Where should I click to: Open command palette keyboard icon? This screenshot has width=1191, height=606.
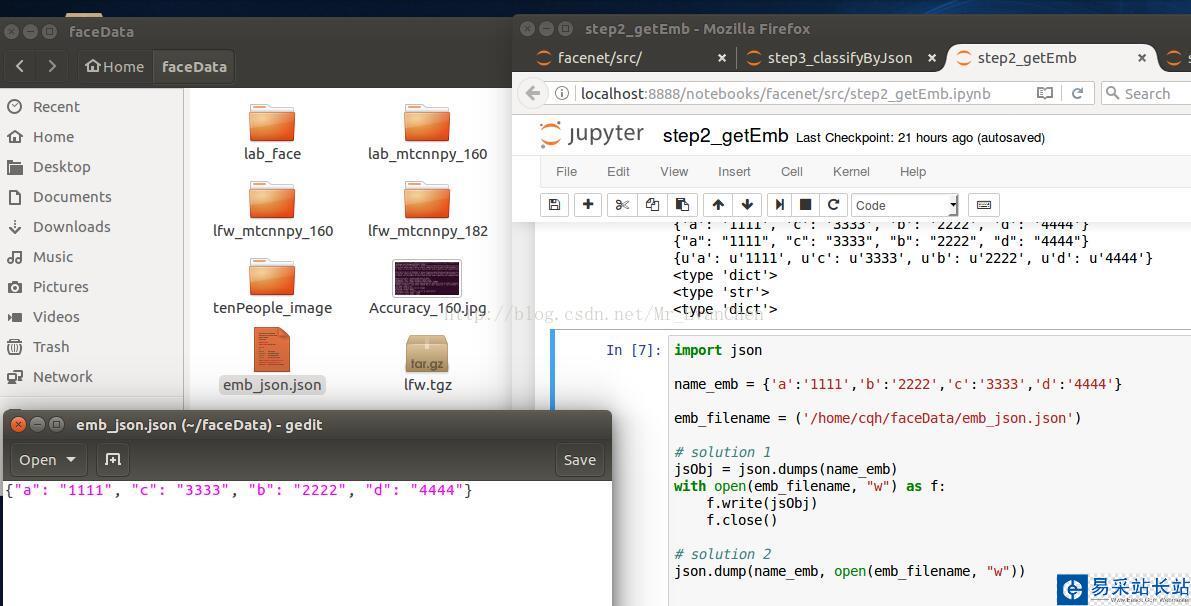984,205
